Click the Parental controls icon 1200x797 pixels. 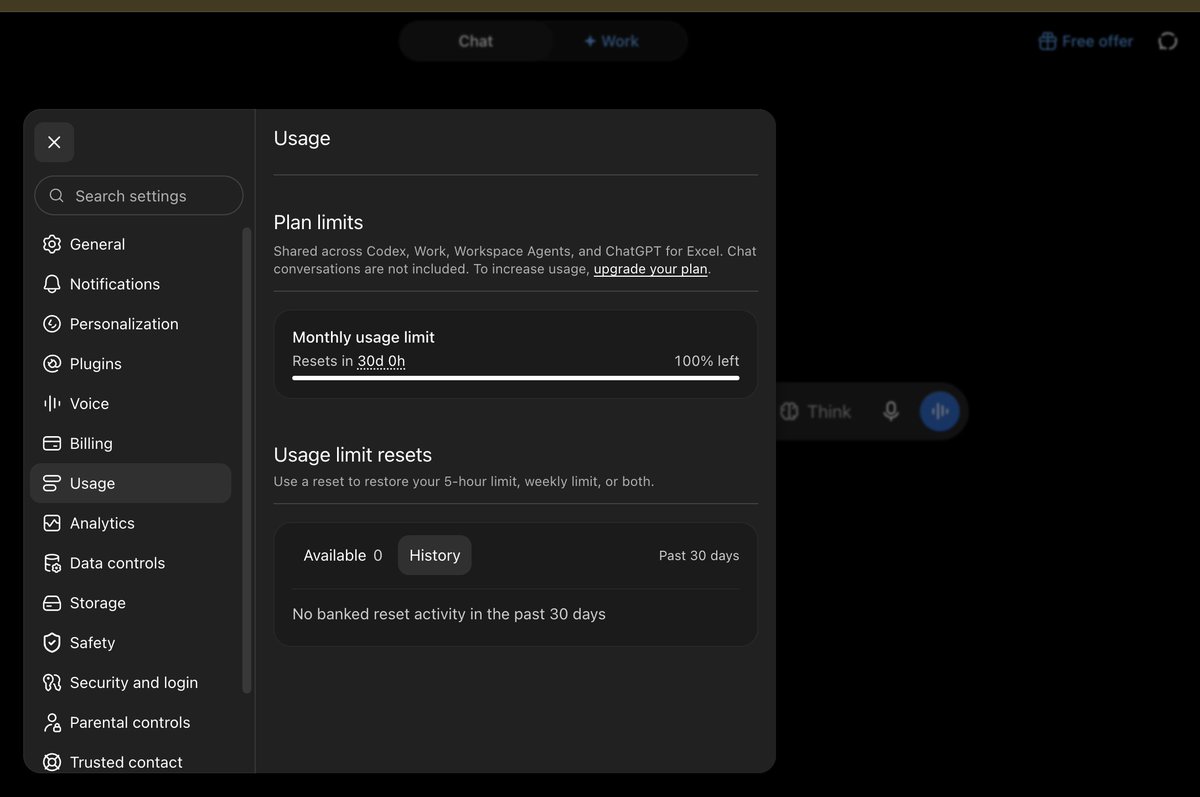(x=52, y=722)
